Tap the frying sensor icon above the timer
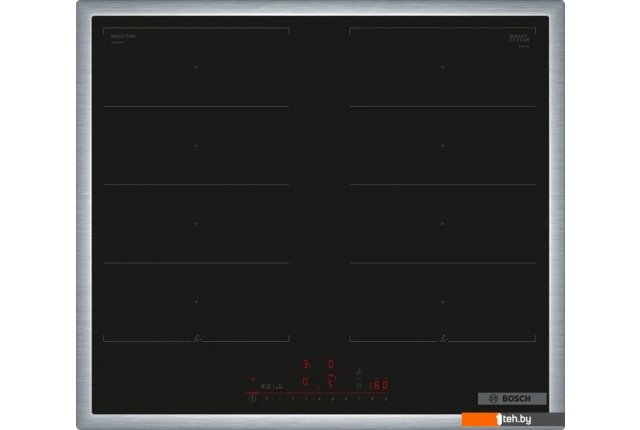Screen dimensions: 640x430 pos(360,371)
